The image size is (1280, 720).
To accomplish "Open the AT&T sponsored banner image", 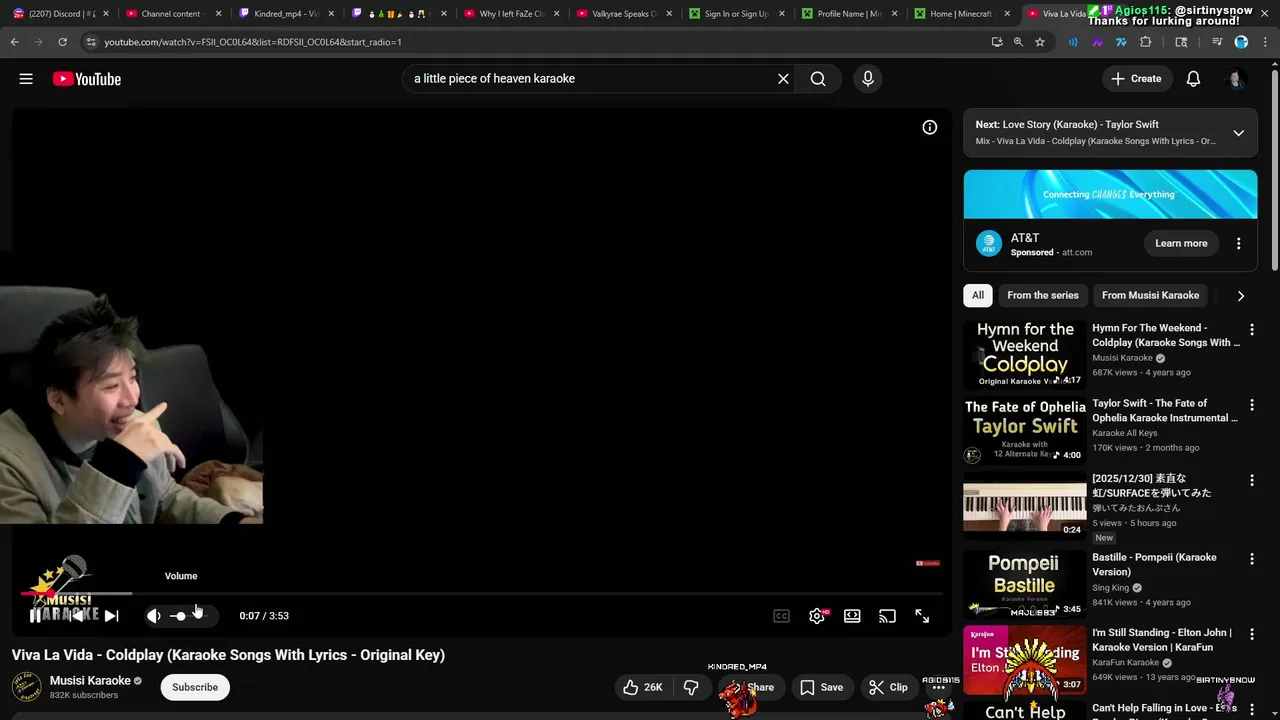I will [1110, 194].
